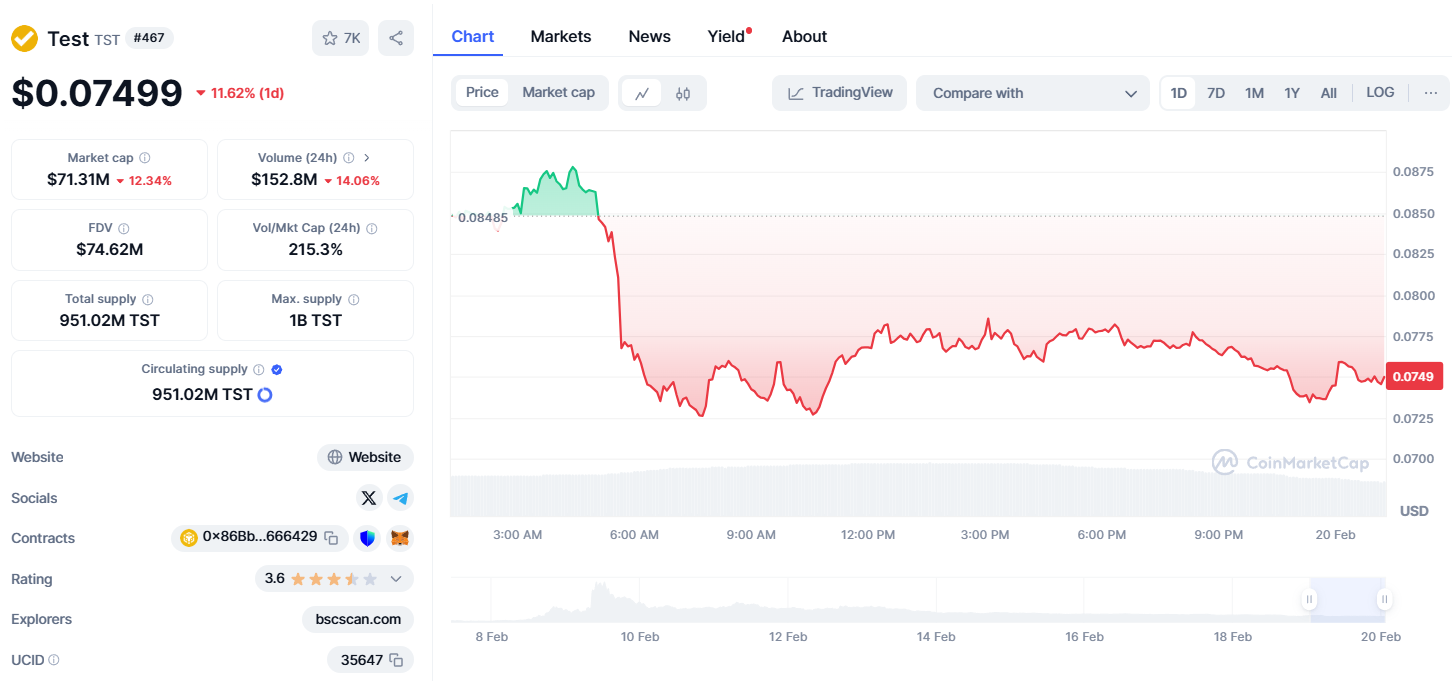
Task: Copy the UCID 35647 value
Action: pos(396,660)
